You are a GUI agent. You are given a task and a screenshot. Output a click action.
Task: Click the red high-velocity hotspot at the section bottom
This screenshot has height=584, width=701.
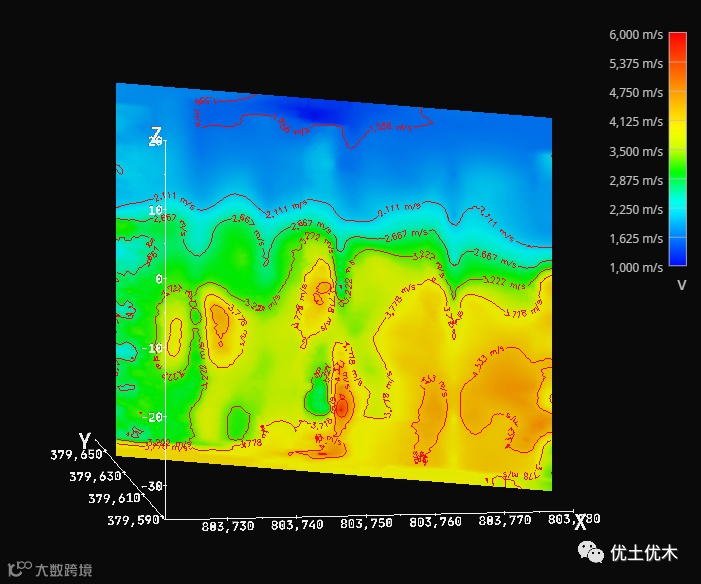point(342,408)
